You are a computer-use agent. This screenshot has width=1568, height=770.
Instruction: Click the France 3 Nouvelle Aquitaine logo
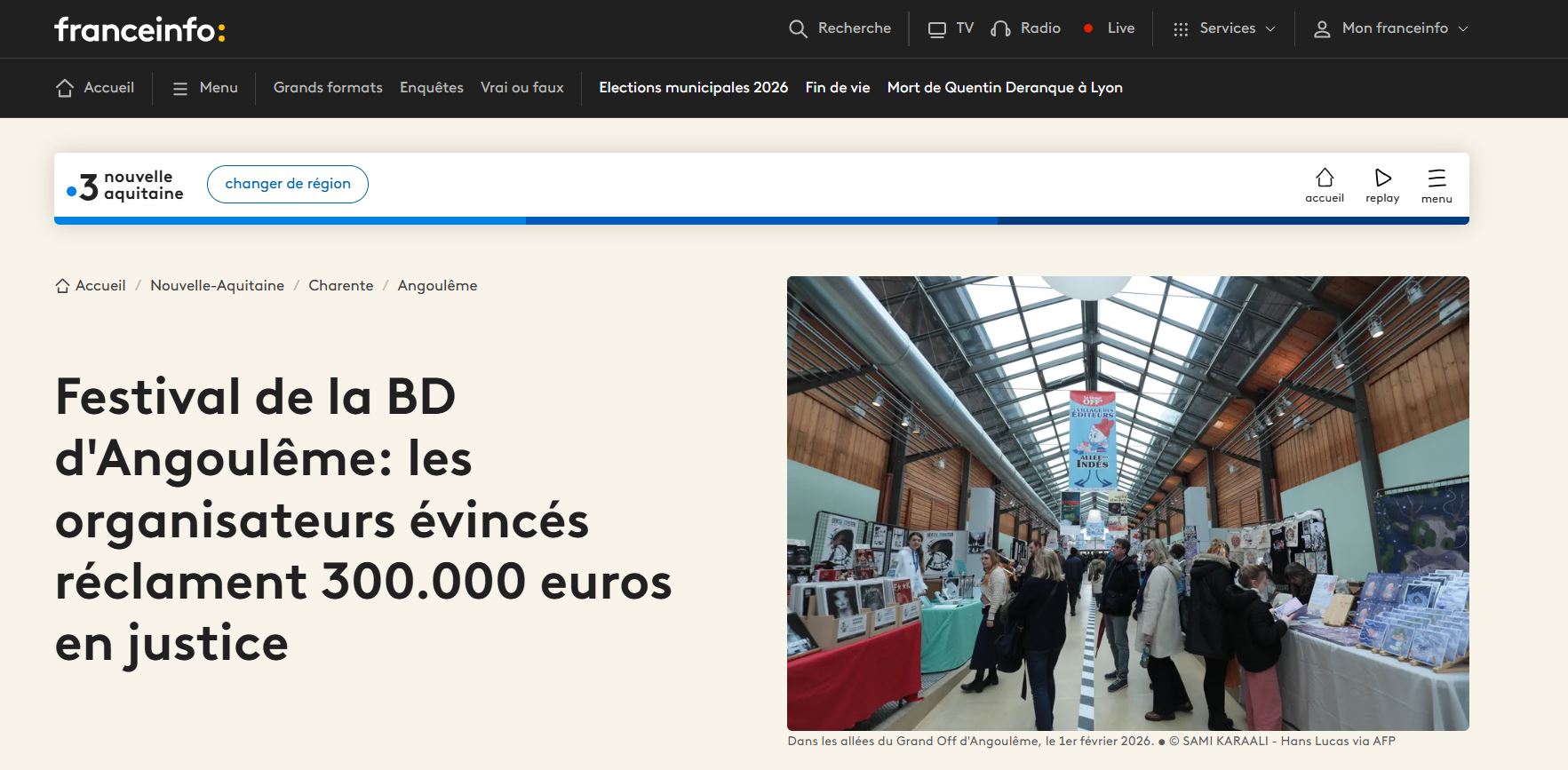pos(125,185)
